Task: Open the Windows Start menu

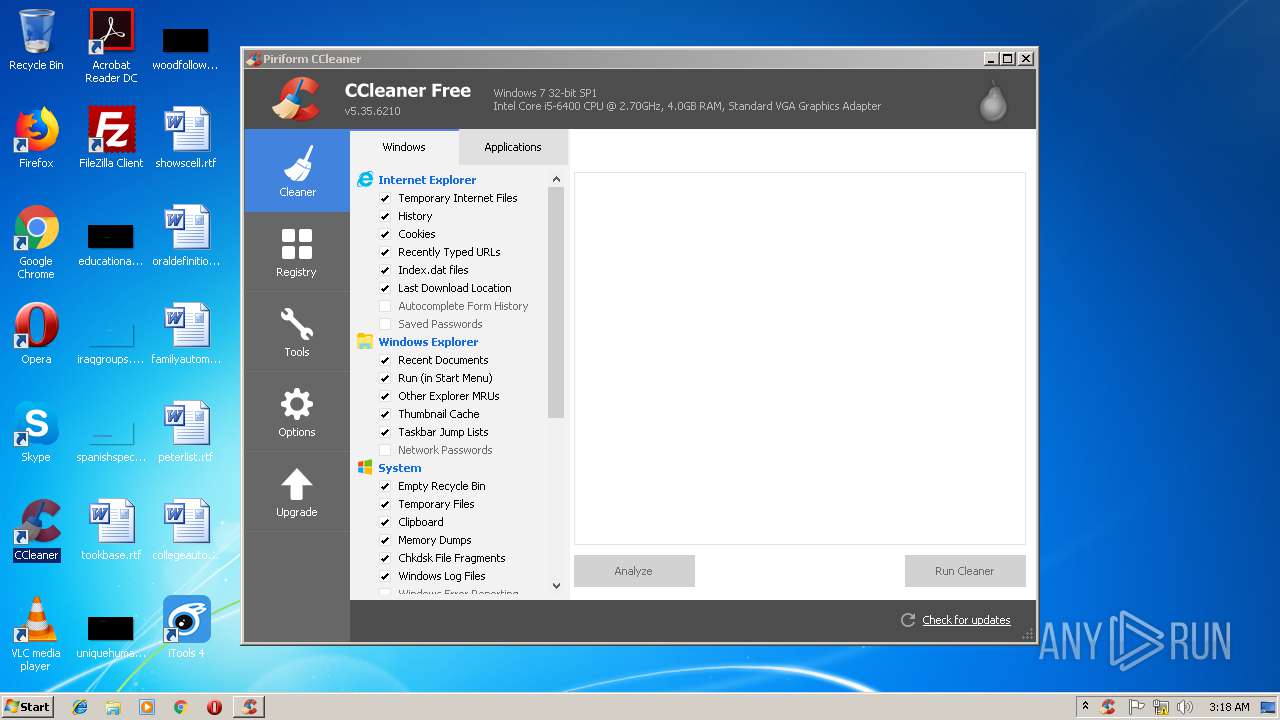Action: (x=28, y=707)
